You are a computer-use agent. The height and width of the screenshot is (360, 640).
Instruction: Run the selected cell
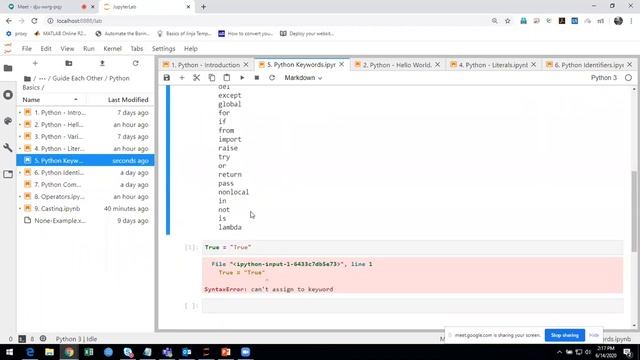click(242, 78)
